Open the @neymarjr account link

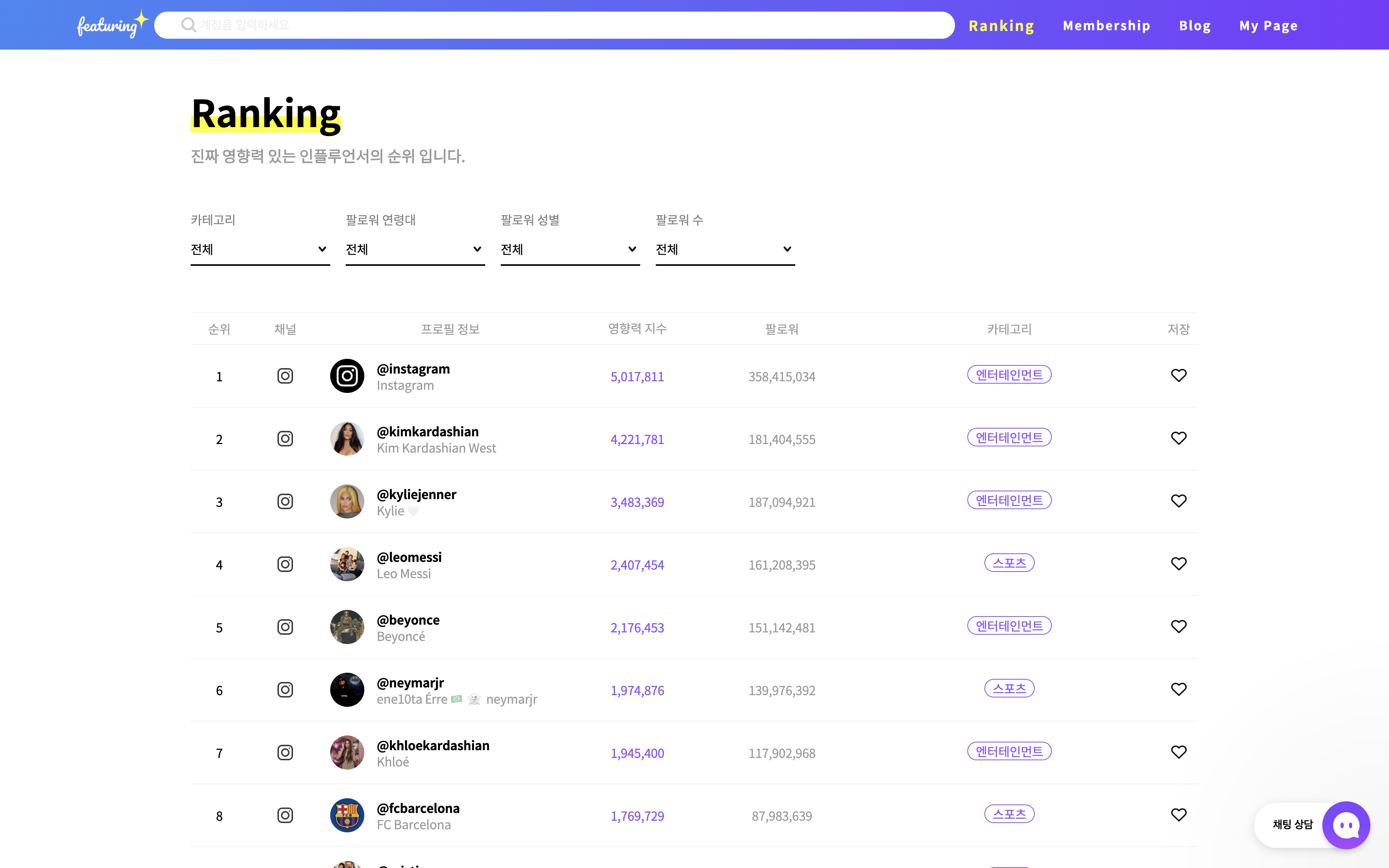410,683
